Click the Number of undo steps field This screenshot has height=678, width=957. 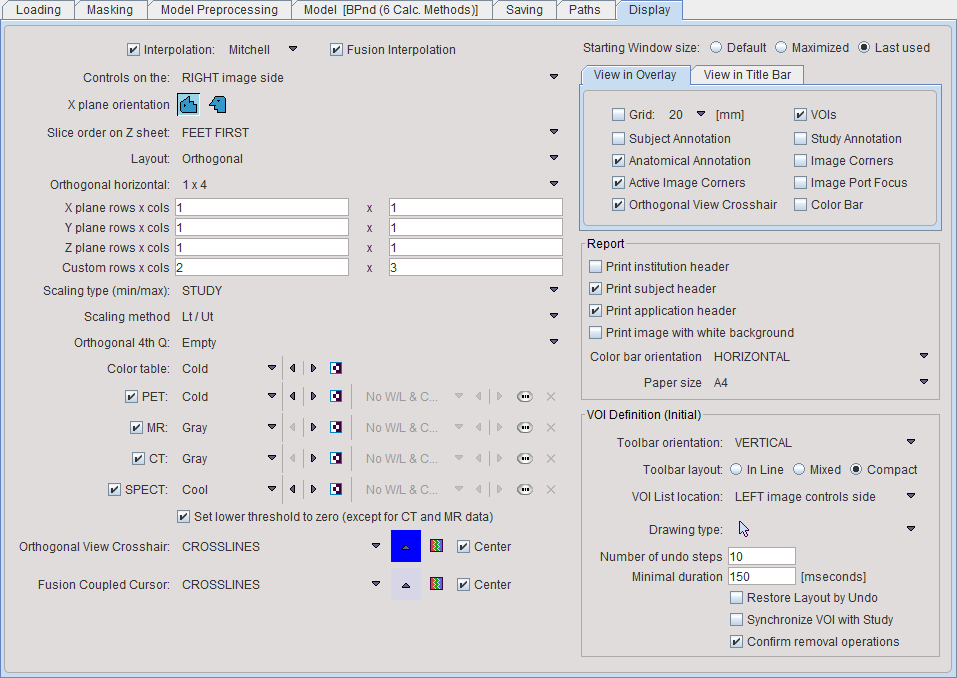pos(762,556)
